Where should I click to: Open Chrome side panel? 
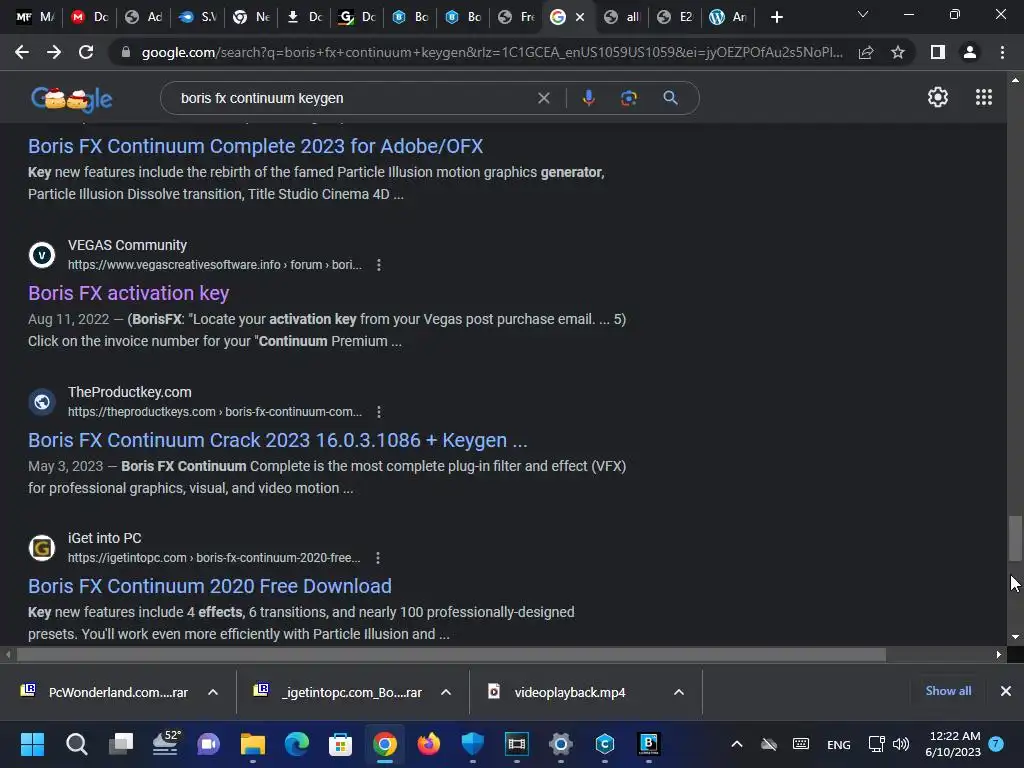(x=938, y=52)
